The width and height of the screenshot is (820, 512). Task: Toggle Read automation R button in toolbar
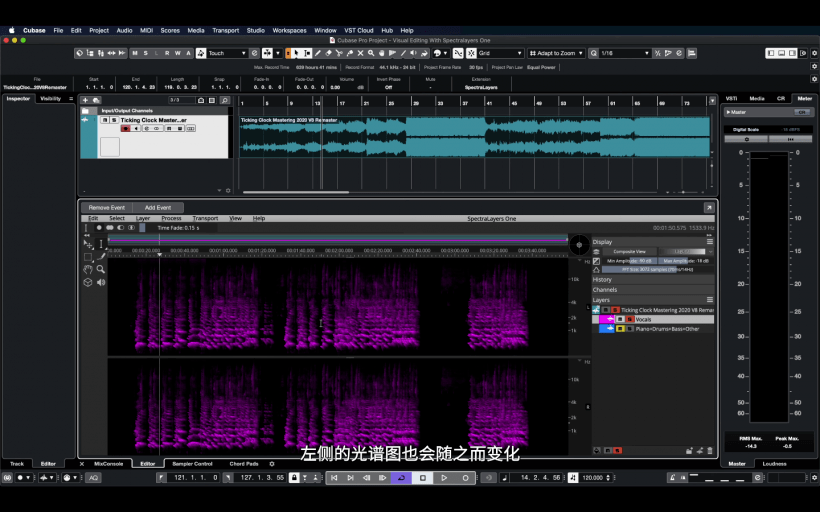pyautogui.click(x=167, y=53)
